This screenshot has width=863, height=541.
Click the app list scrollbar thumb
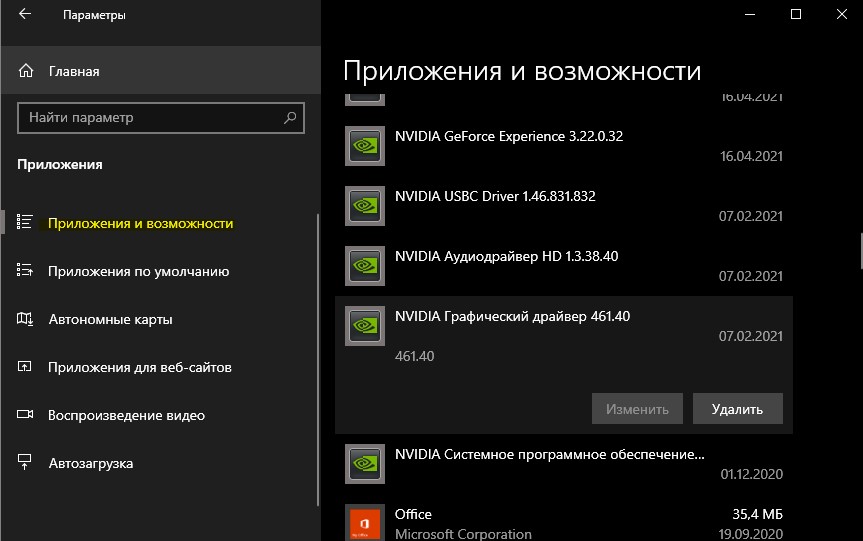pos(861,250)
